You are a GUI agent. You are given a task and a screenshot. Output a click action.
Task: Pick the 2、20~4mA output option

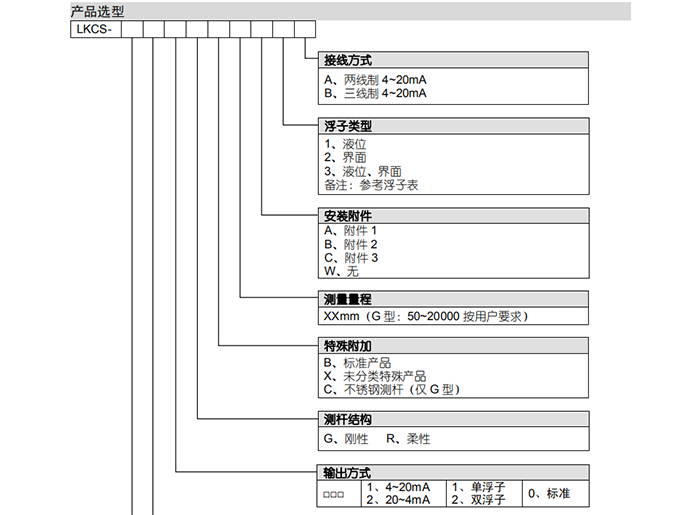(x=398, y=500)
